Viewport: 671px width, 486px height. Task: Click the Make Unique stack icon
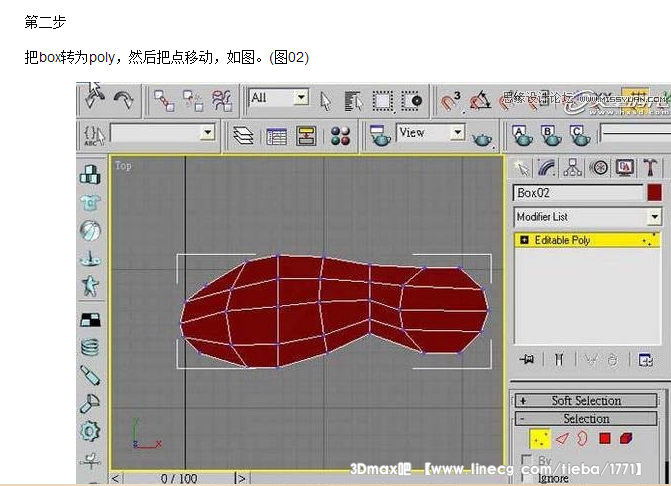591,360
